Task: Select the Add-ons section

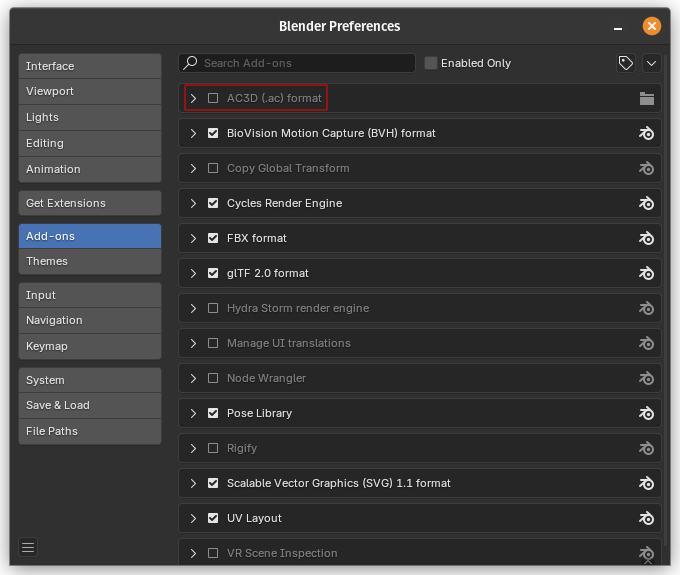Action: 90,236
